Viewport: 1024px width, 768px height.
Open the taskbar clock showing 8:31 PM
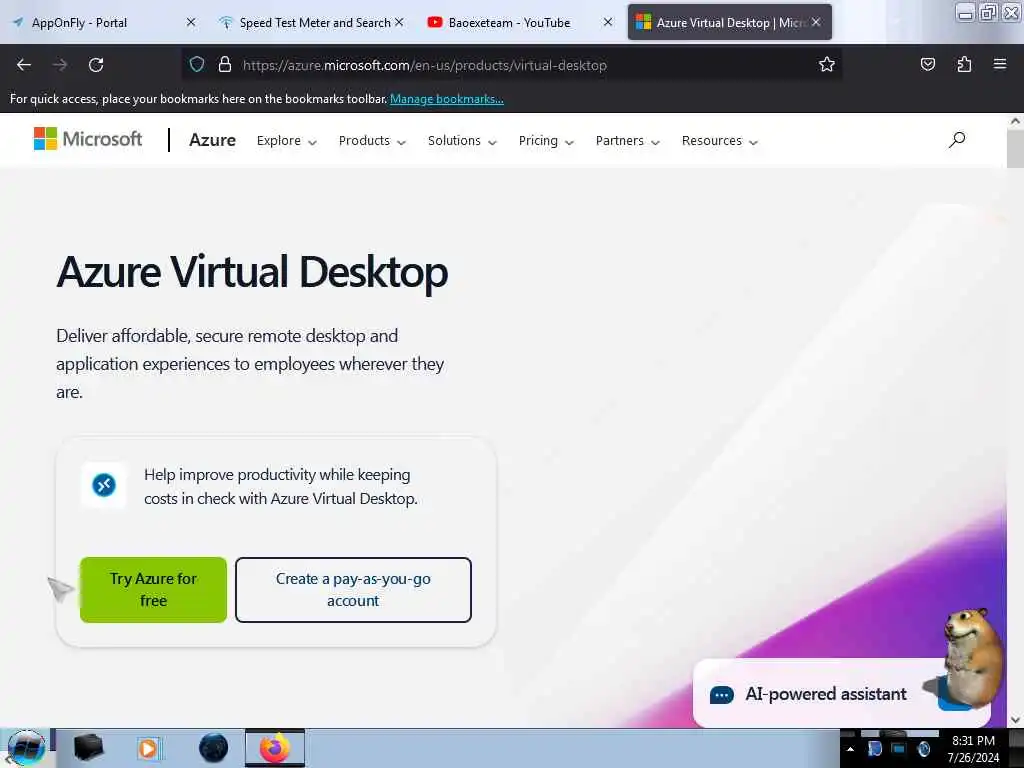click(973, 749)
